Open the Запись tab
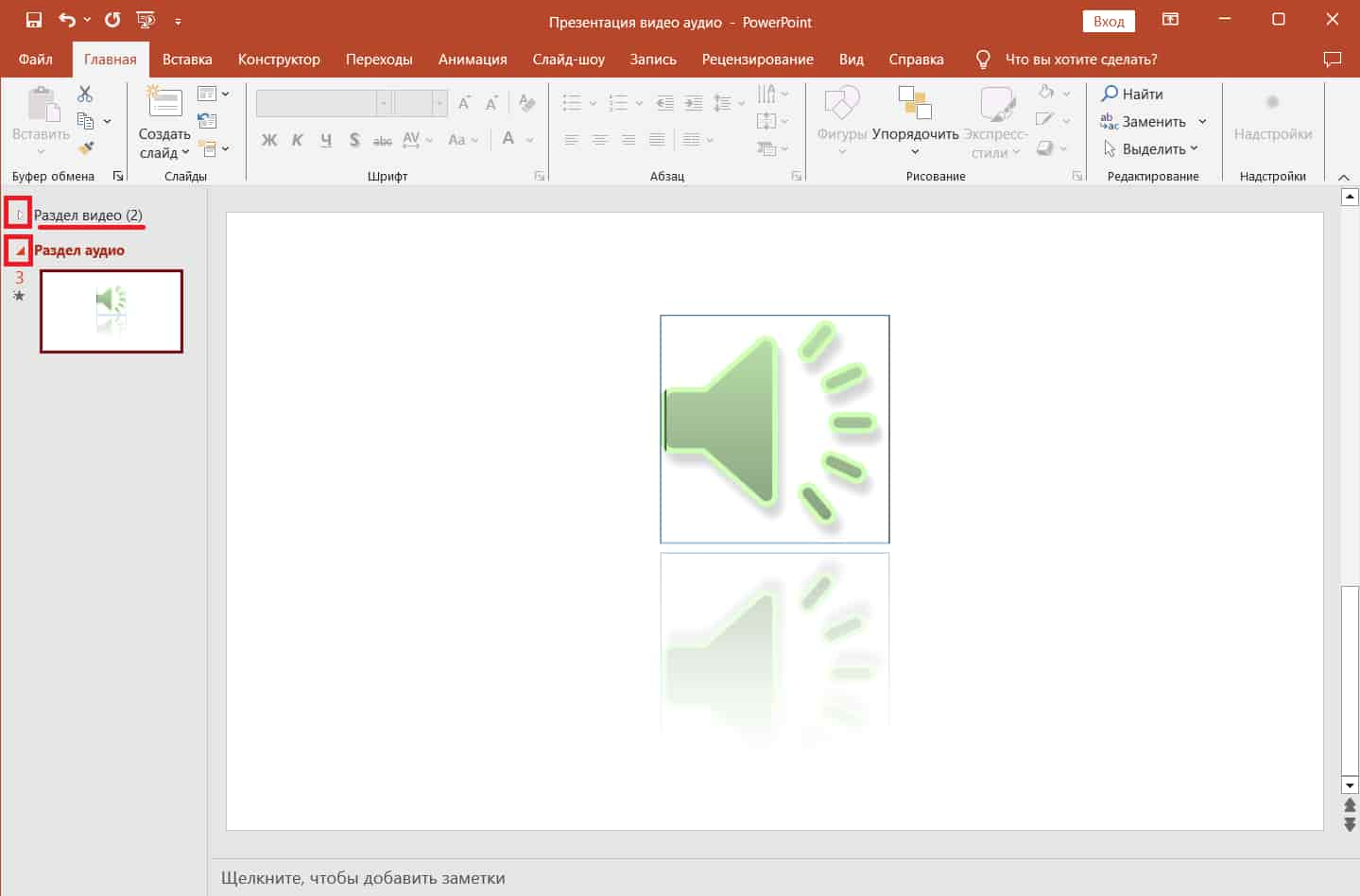This screenshot has height=896, width=1360. tap(653, 60)
